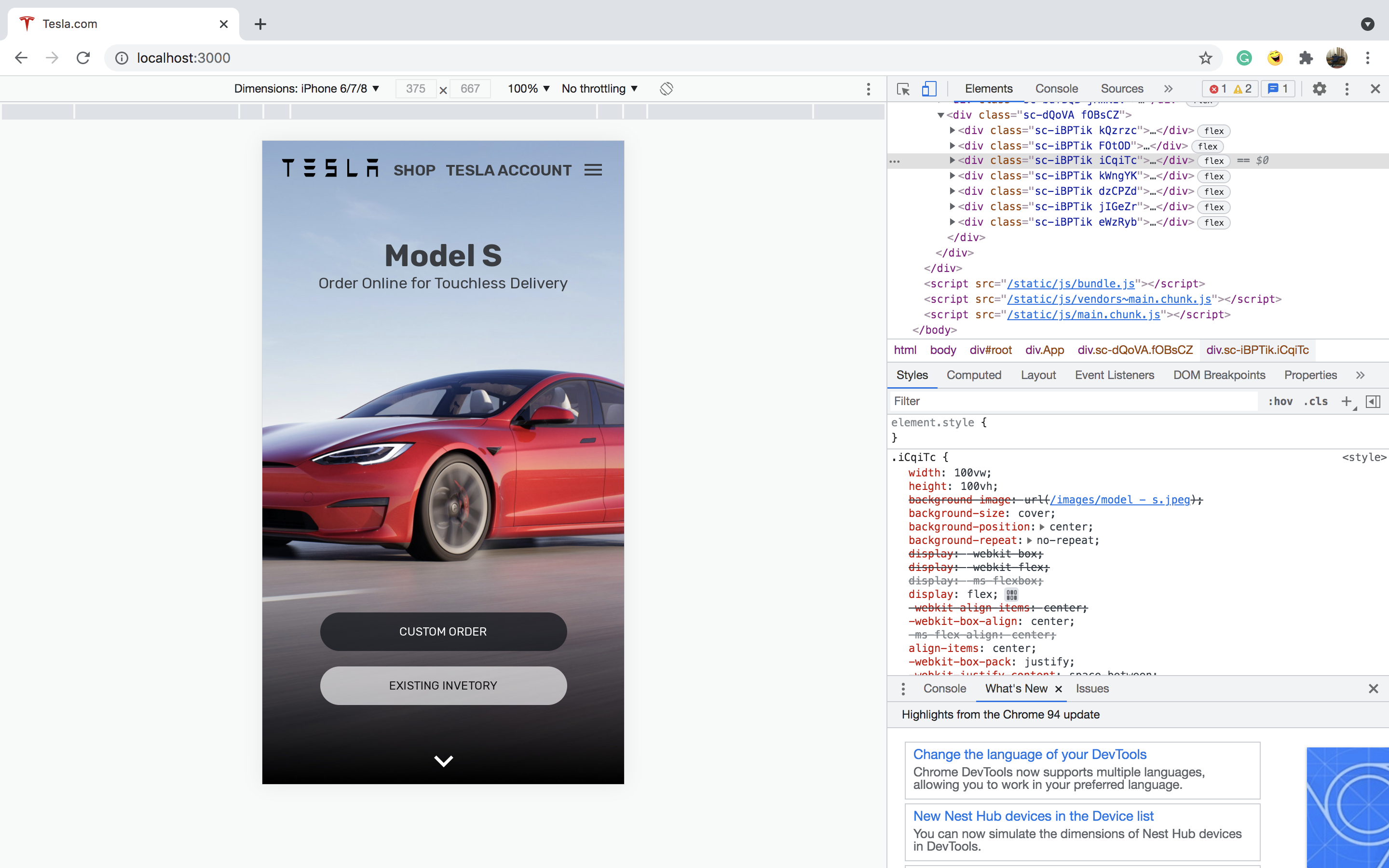Open the DevTools three-dot customize menu
Viewport: 1389px width, 868px height.
click(x=1346, y=88)
